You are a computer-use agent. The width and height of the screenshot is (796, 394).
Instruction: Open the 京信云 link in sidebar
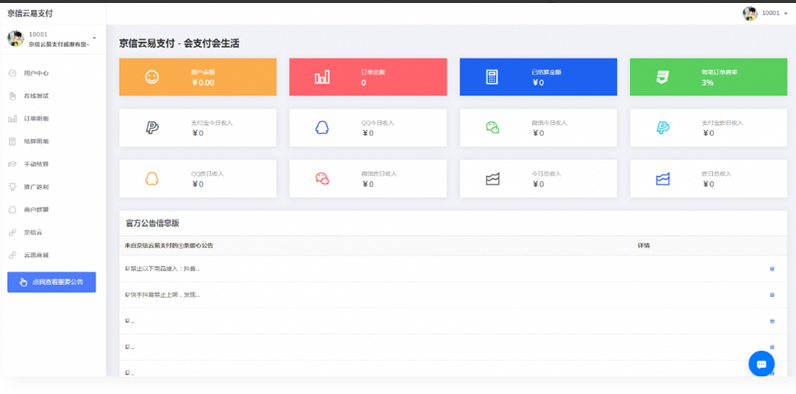coord(33,233)
